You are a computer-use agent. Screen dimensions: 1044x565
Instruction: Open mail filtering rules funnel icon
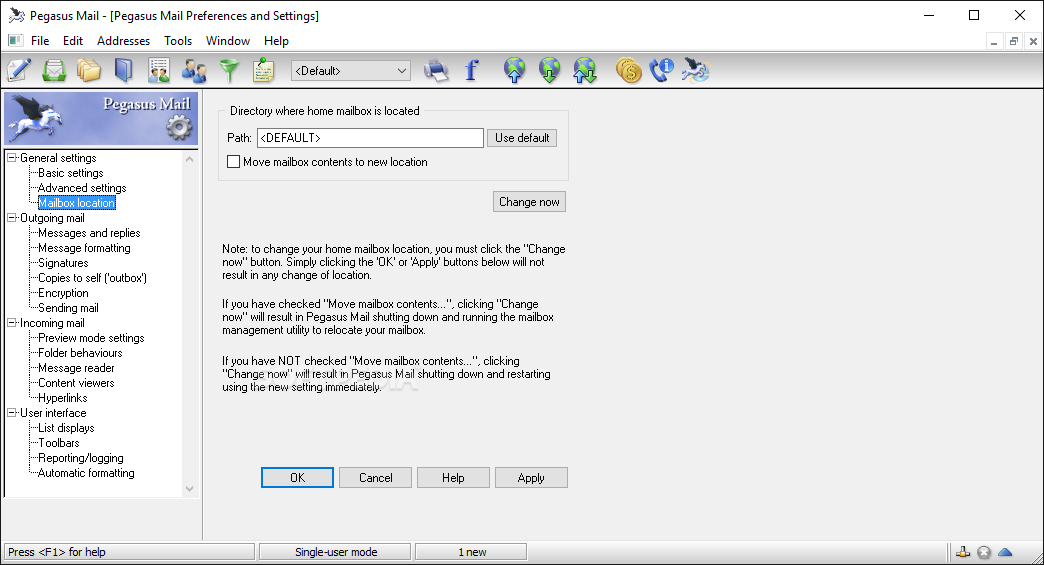tap(229, 70)
